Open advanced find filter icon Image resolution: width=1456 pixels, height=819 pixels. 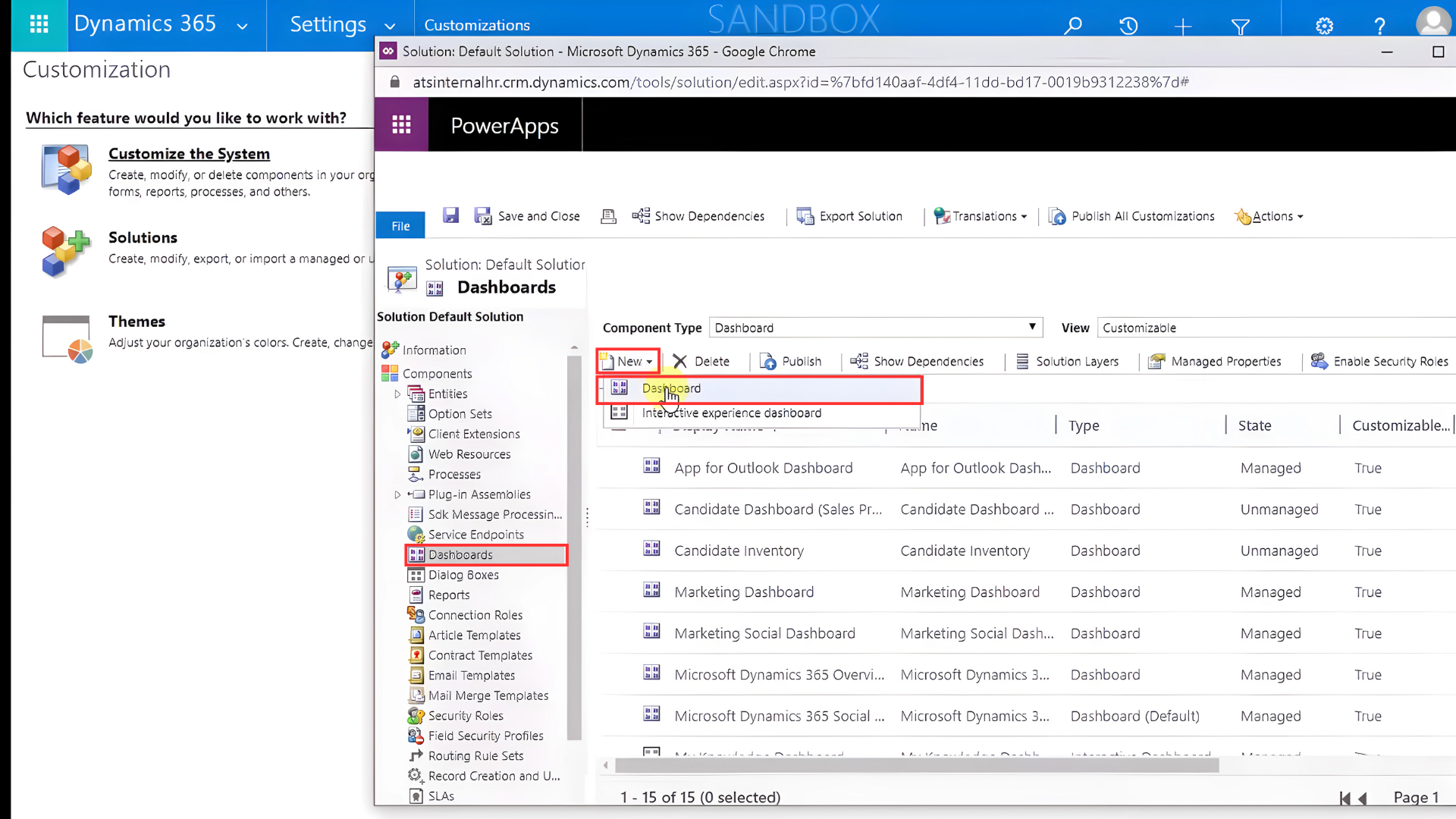[1241, 27]
